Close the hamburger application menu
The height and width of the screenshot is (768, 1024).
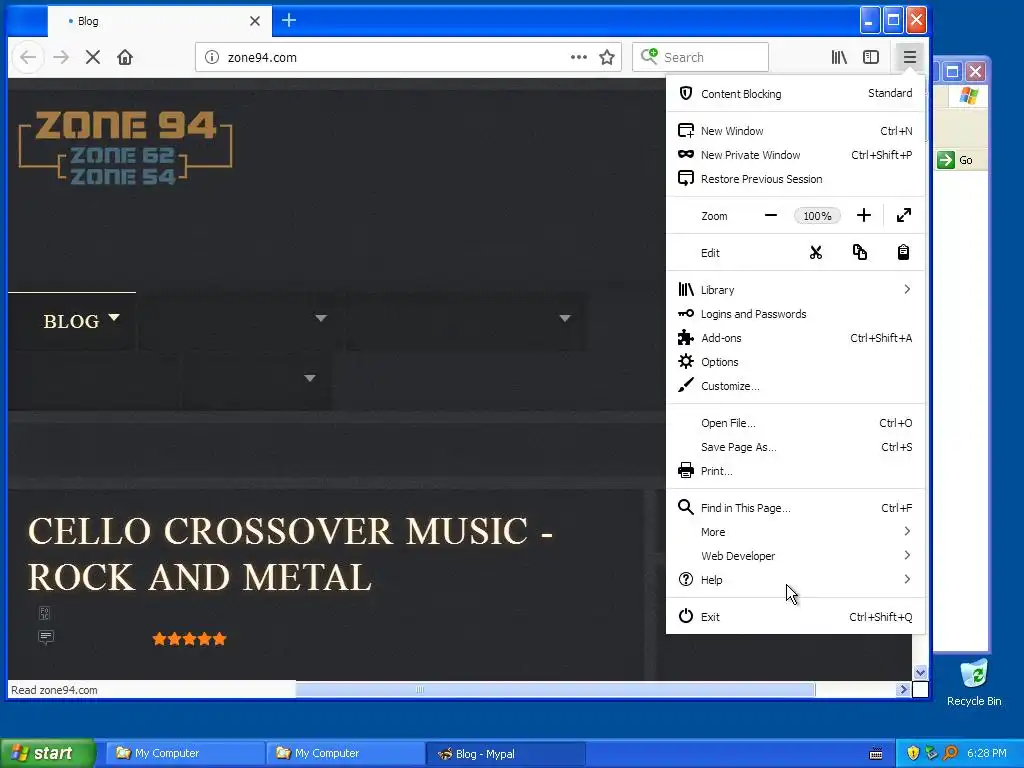coord(910,57)
